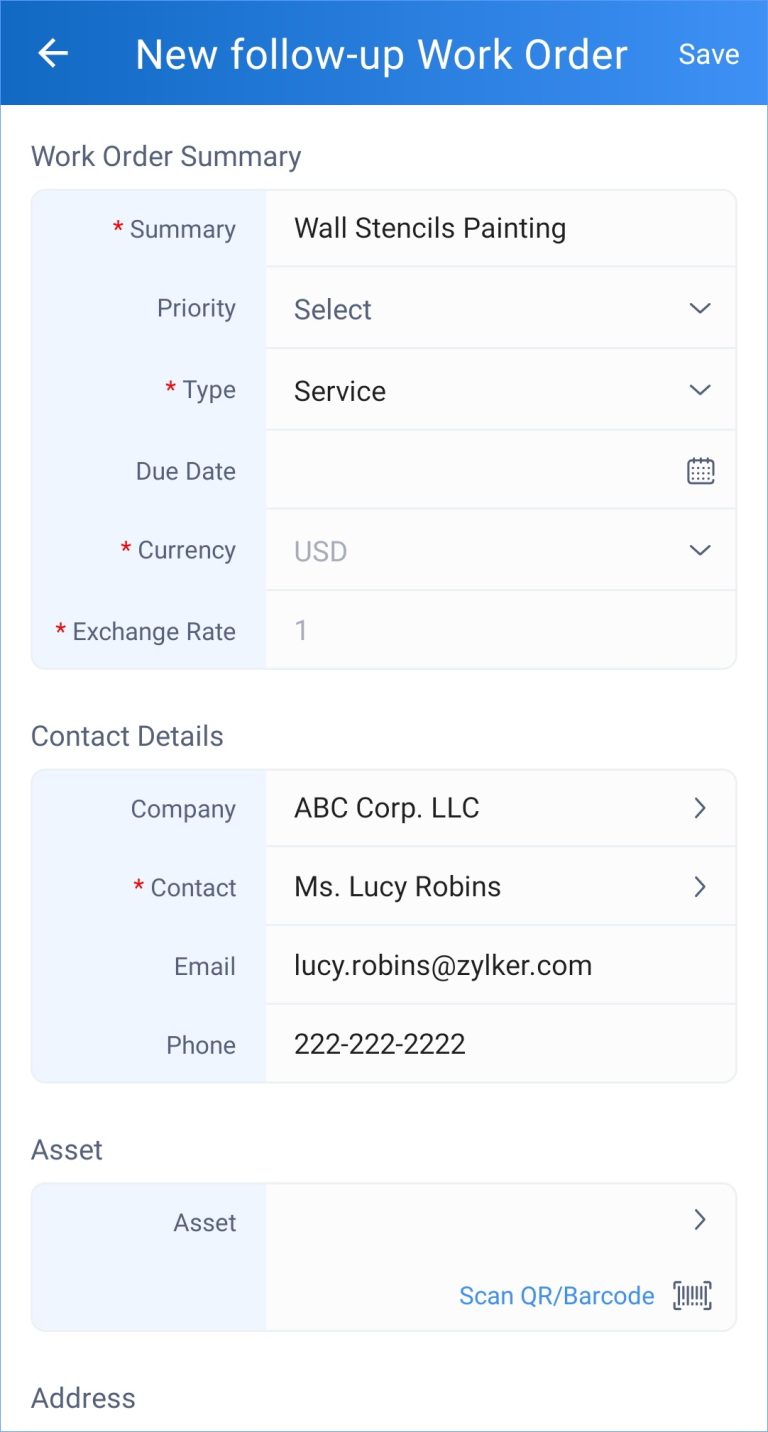Click the empty Asset field
This screenshot has height=1432, width=768.
pos(470,1221)
